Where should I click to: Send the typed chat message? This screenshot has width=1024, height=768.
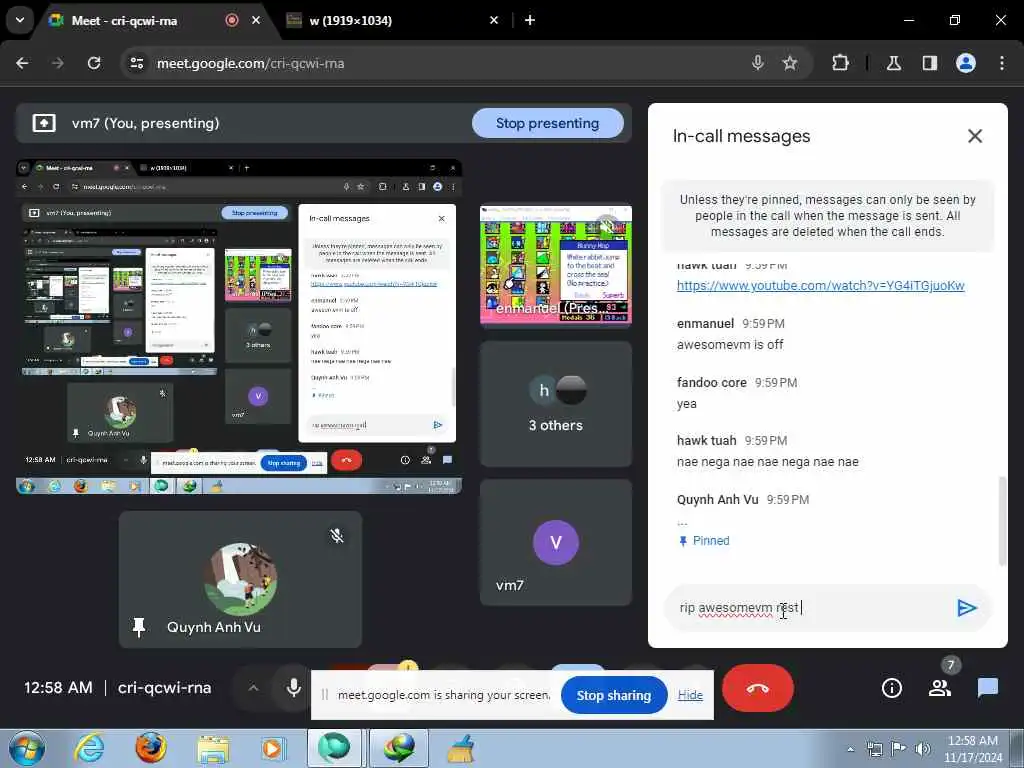pyautogui.click(x=967, y=608)
